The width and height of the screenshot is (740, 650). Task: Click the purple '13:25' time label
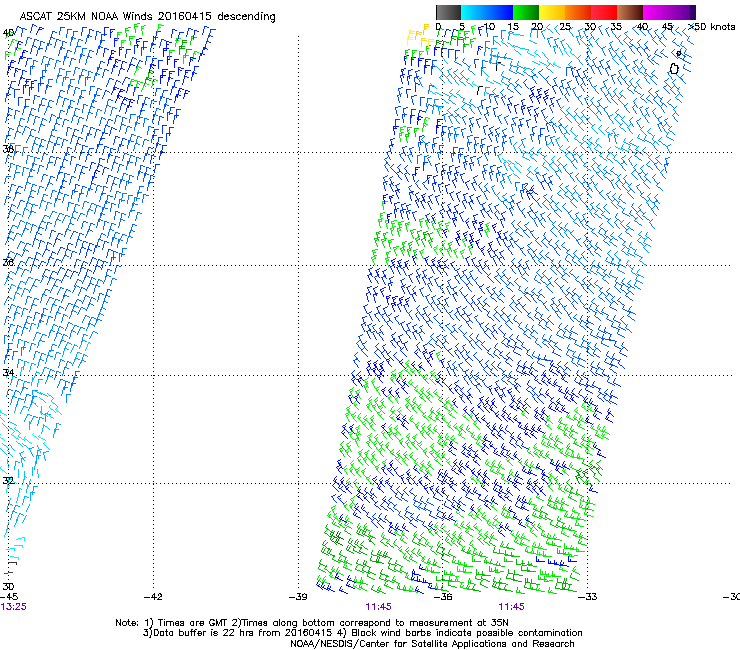click(x=14, y=607)
